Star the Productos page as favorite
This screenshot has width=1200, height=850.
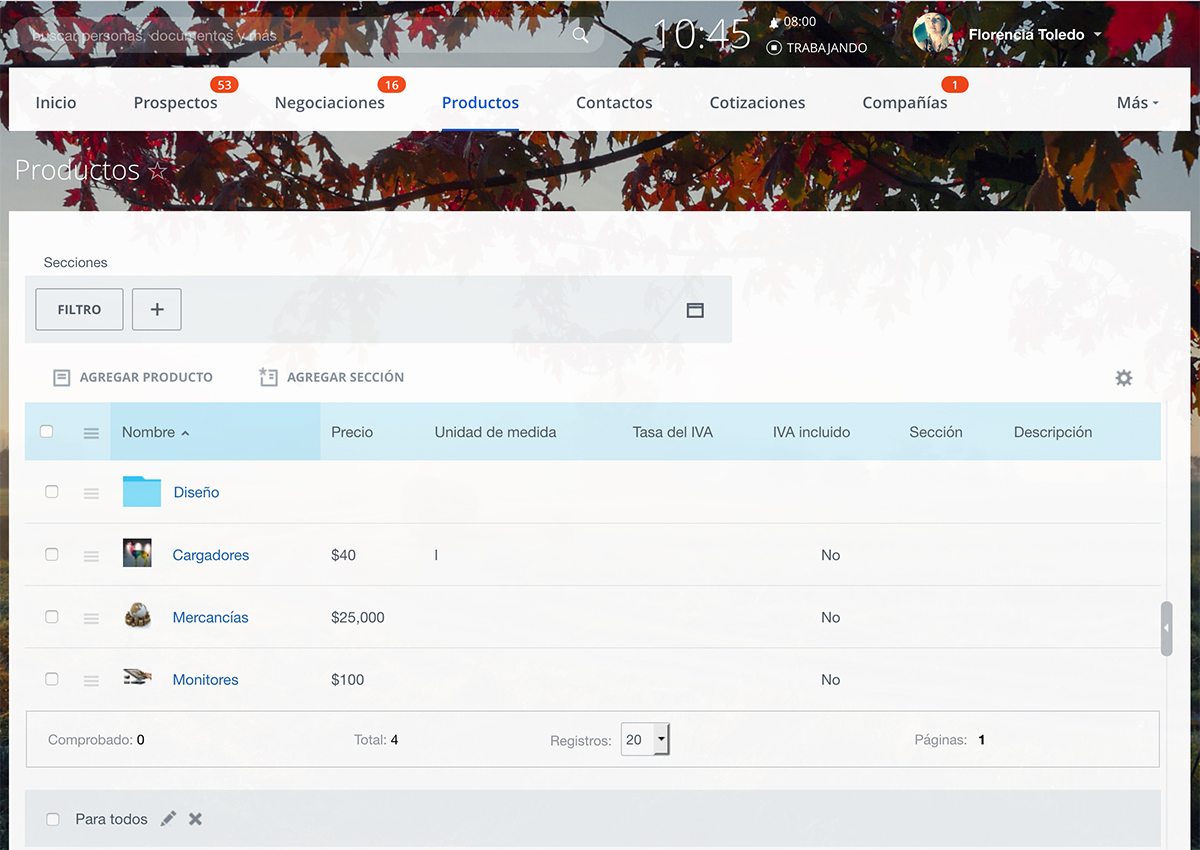[x=158, y=171]
